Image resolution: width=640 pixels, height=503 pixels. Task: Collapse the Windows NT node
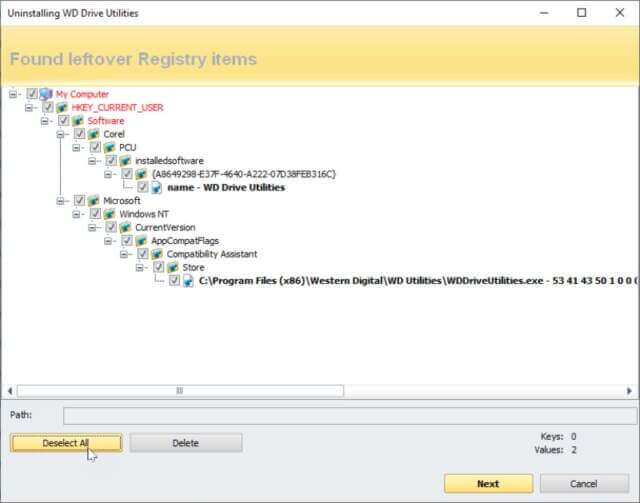76,214
